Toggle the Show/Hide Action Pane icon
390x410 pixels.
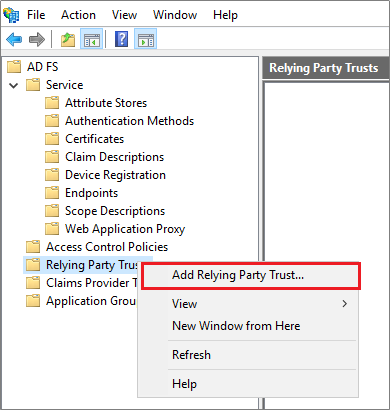[146, 39]
